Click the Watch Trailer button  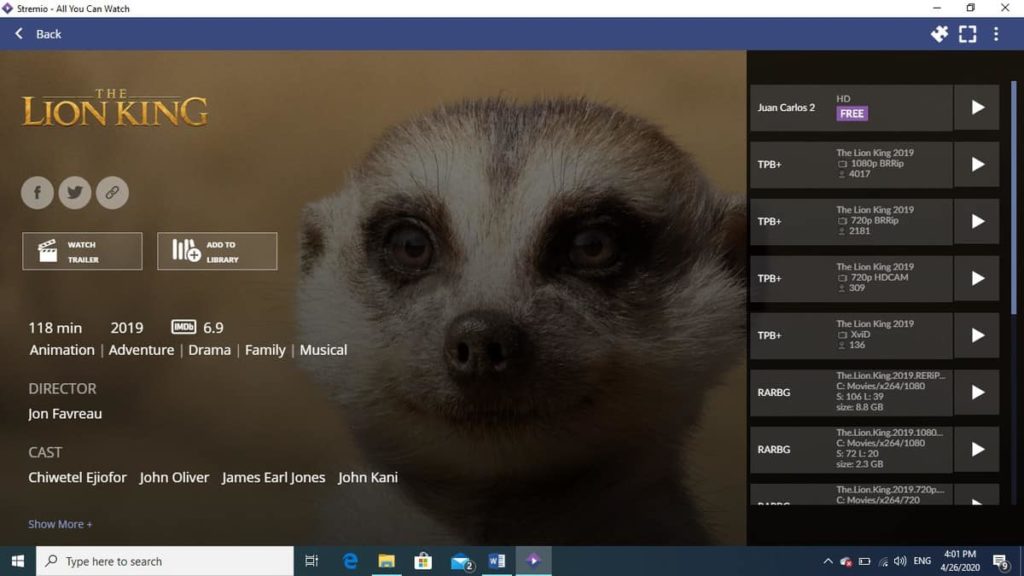point(82,251)
